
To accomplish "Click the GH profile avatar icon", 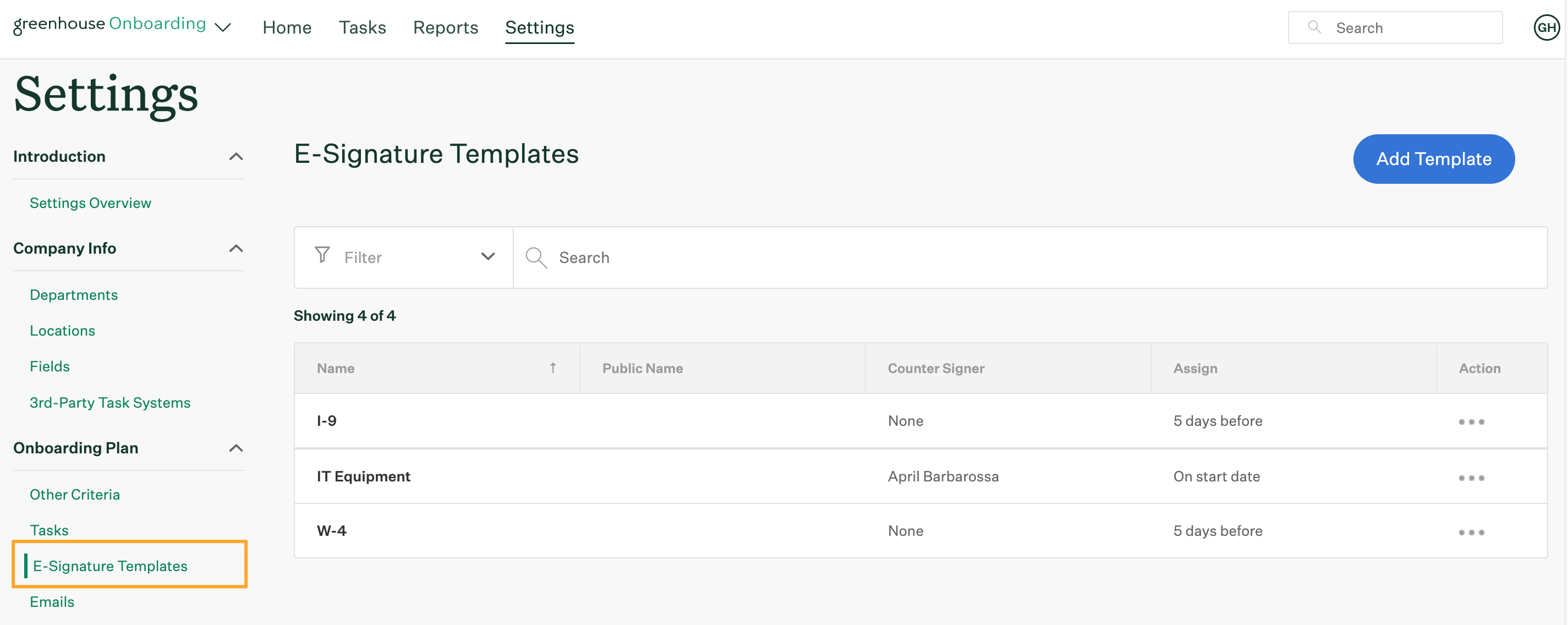I will (1546, 28).
